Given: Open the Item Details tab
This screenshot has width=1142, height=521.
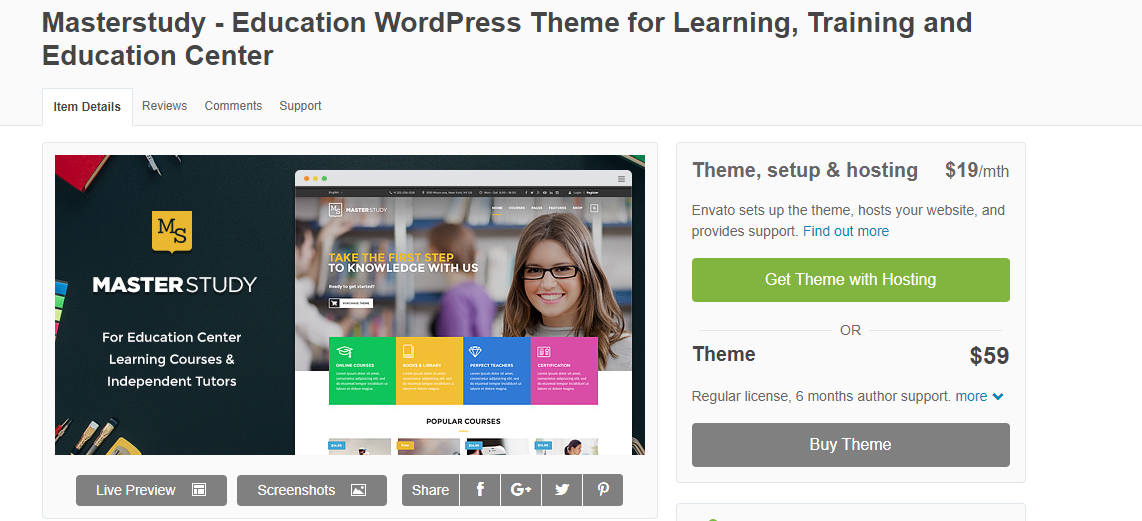Looking at the screenshot, I should [87, 107].
